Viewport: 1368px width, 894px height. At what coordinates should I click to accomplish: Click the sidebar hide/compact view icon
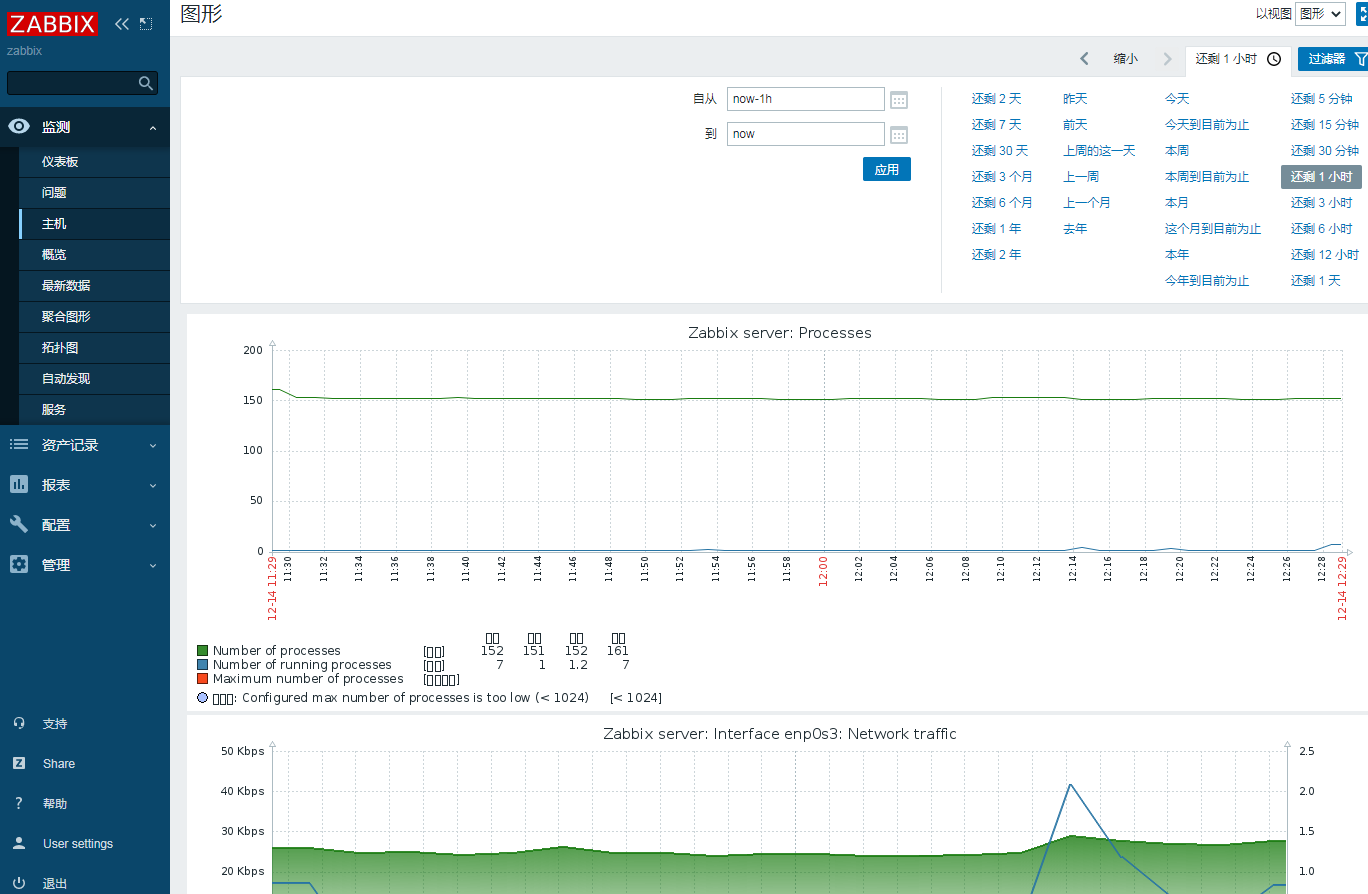click(x=146, y=24)
